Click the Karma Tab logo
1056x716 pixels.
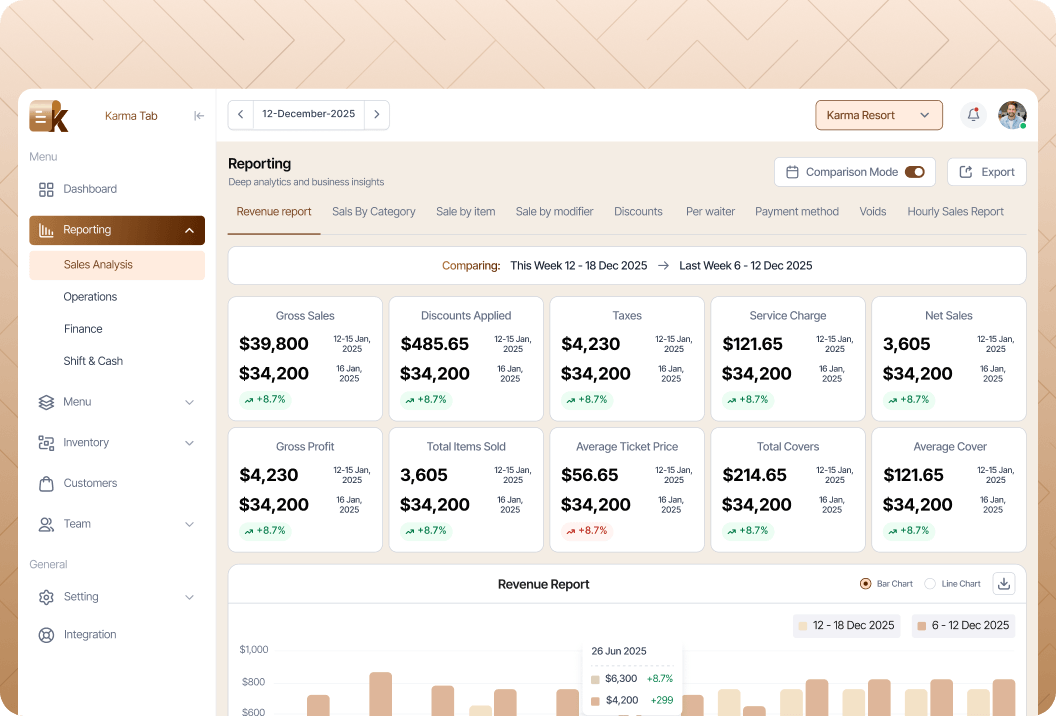[x=48, y=116]
